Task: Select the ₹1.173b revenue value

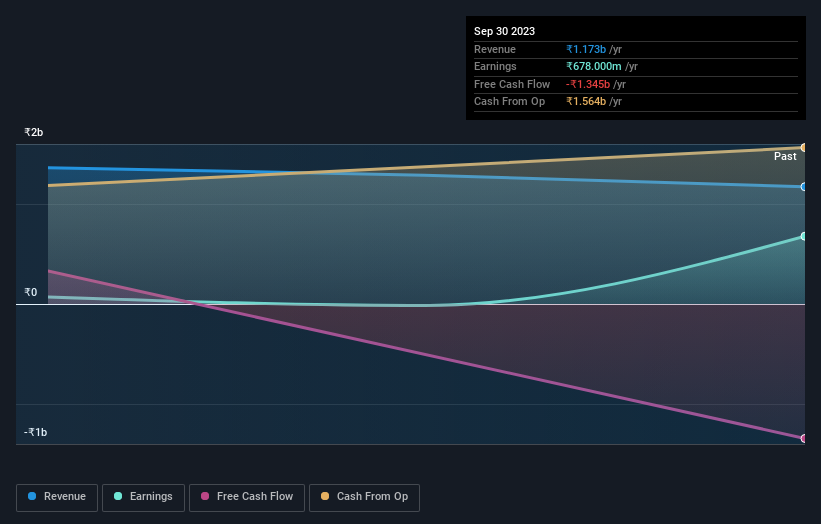Action: [x=586, y=49]
